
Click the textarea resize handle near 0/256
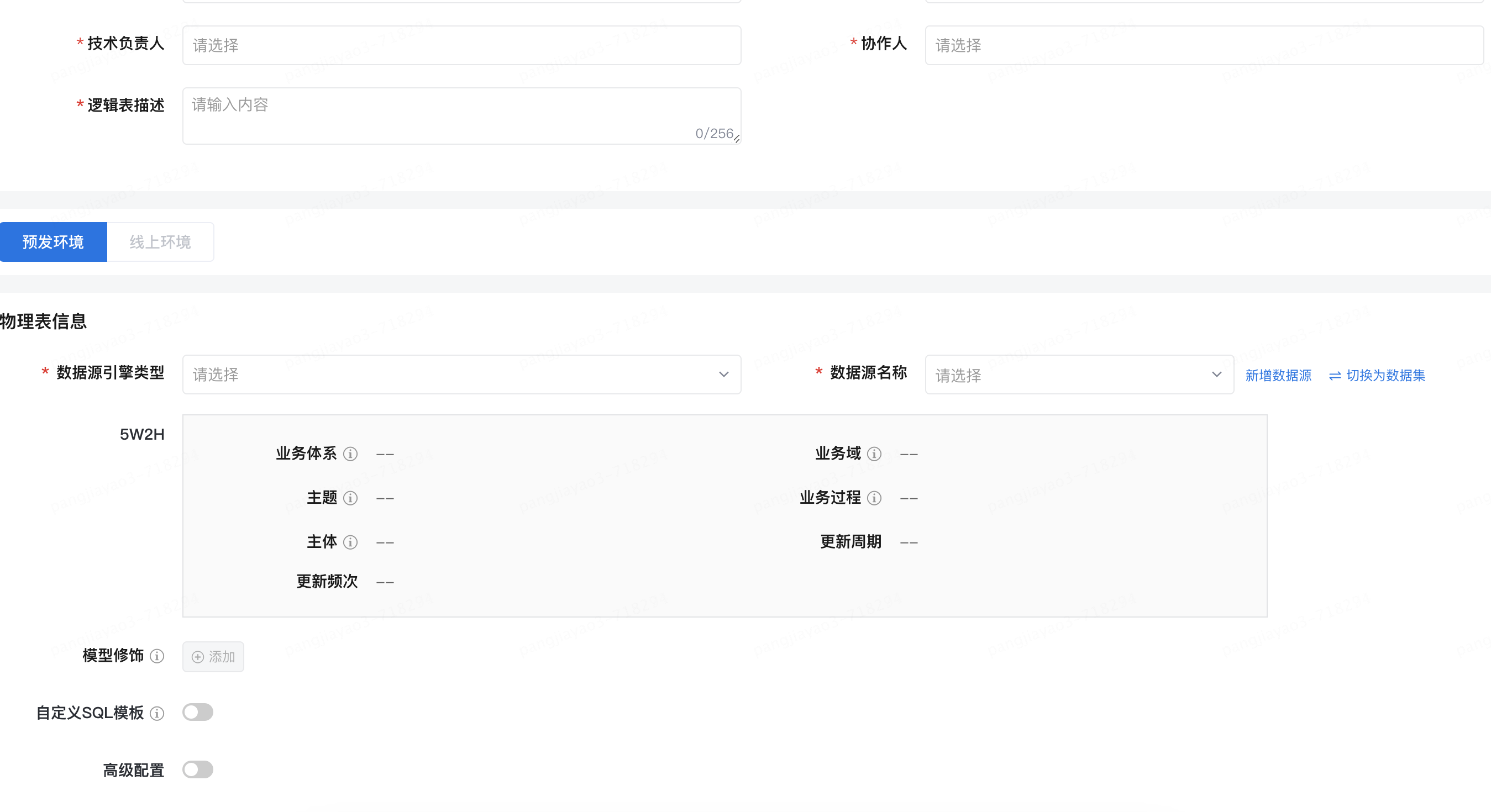click(x=737, y=139)
